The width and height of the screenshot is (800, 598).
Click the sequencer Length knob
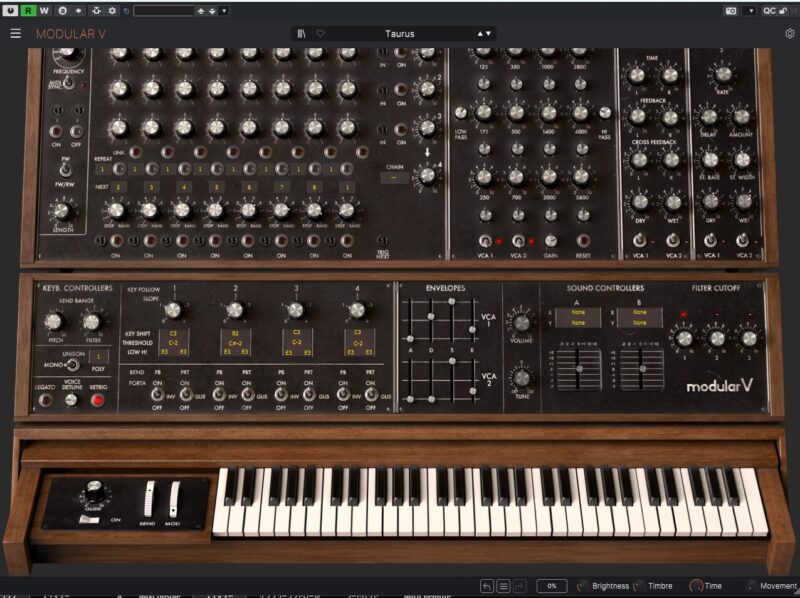coord(62,211)
